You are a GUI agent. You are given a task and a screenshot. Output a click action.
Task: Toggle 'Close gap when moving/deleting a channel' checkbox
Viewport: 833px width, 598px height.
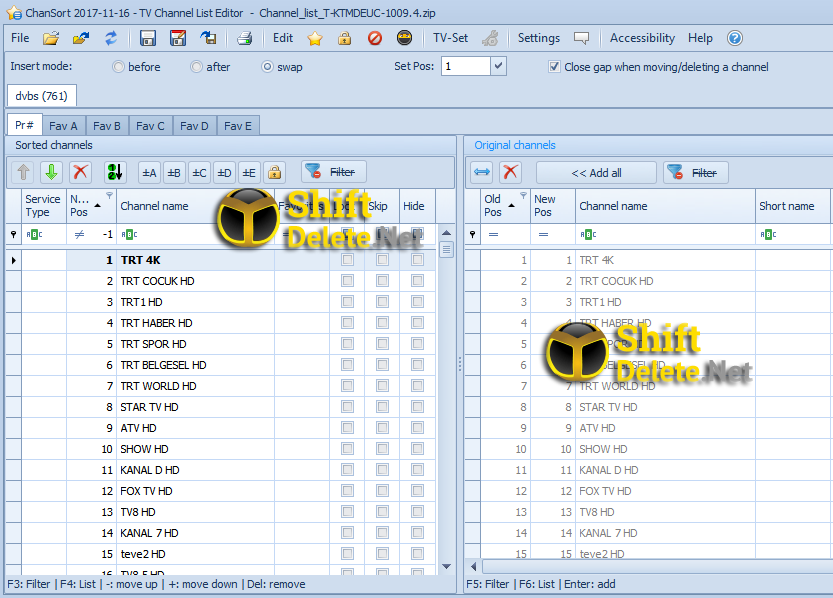click(554, 67)
